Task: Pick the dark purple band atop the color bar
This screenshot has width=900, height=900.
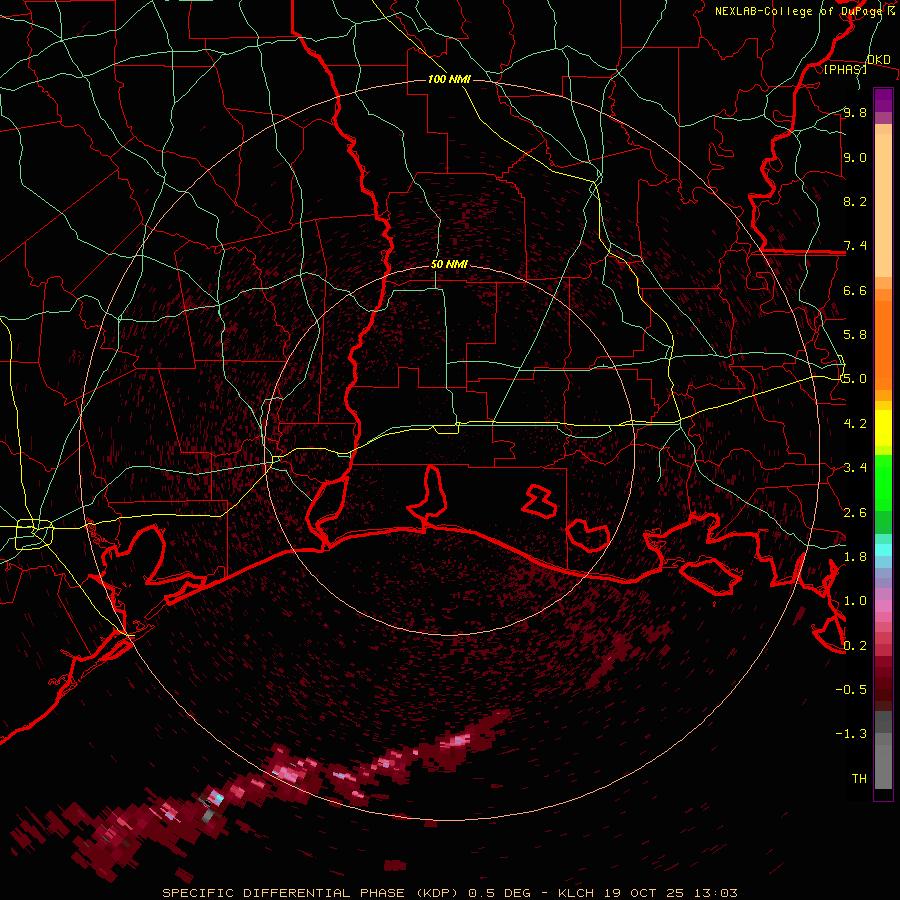Action: [x=883, y=100]
